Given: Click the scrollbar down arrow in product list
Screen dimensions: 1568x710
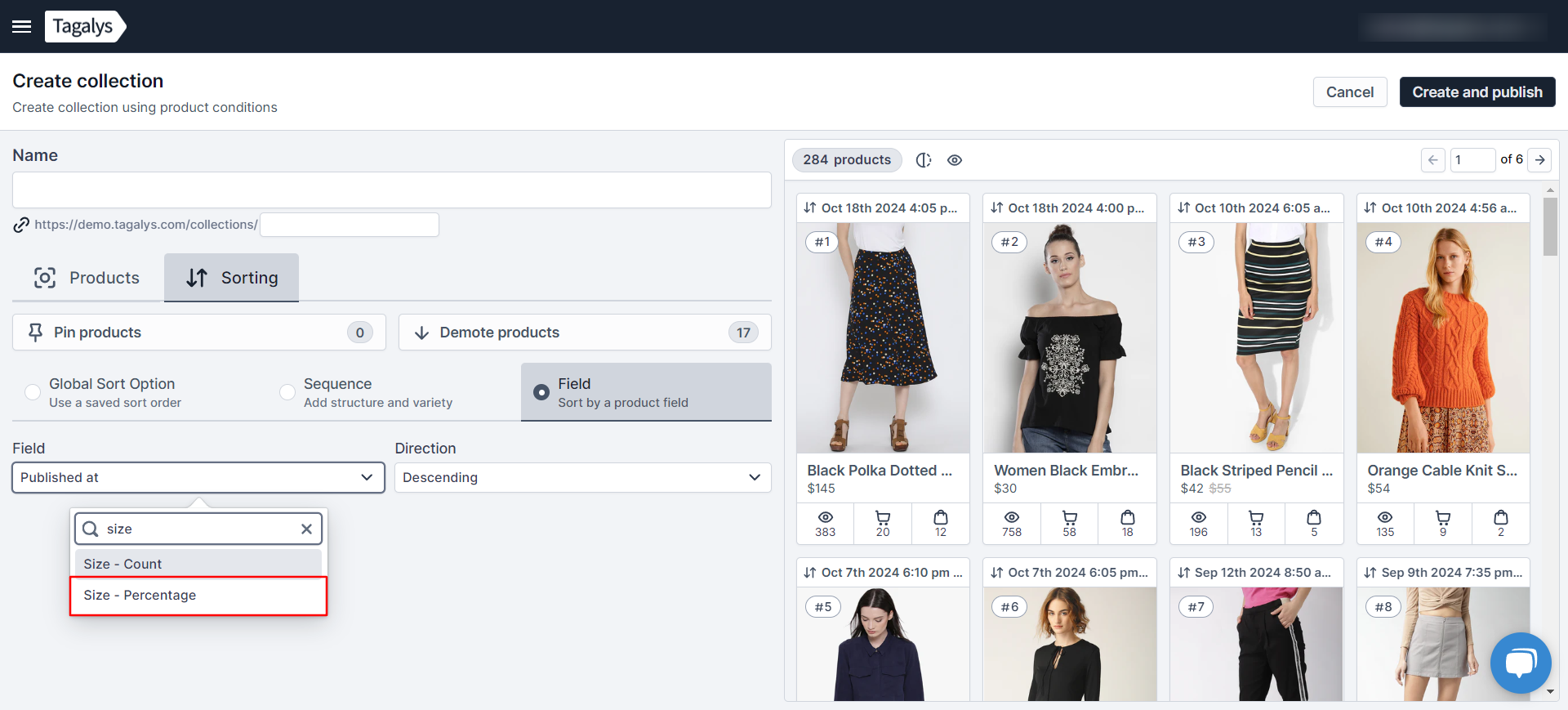Looking at the screenshot, I should pos(1550,691).
